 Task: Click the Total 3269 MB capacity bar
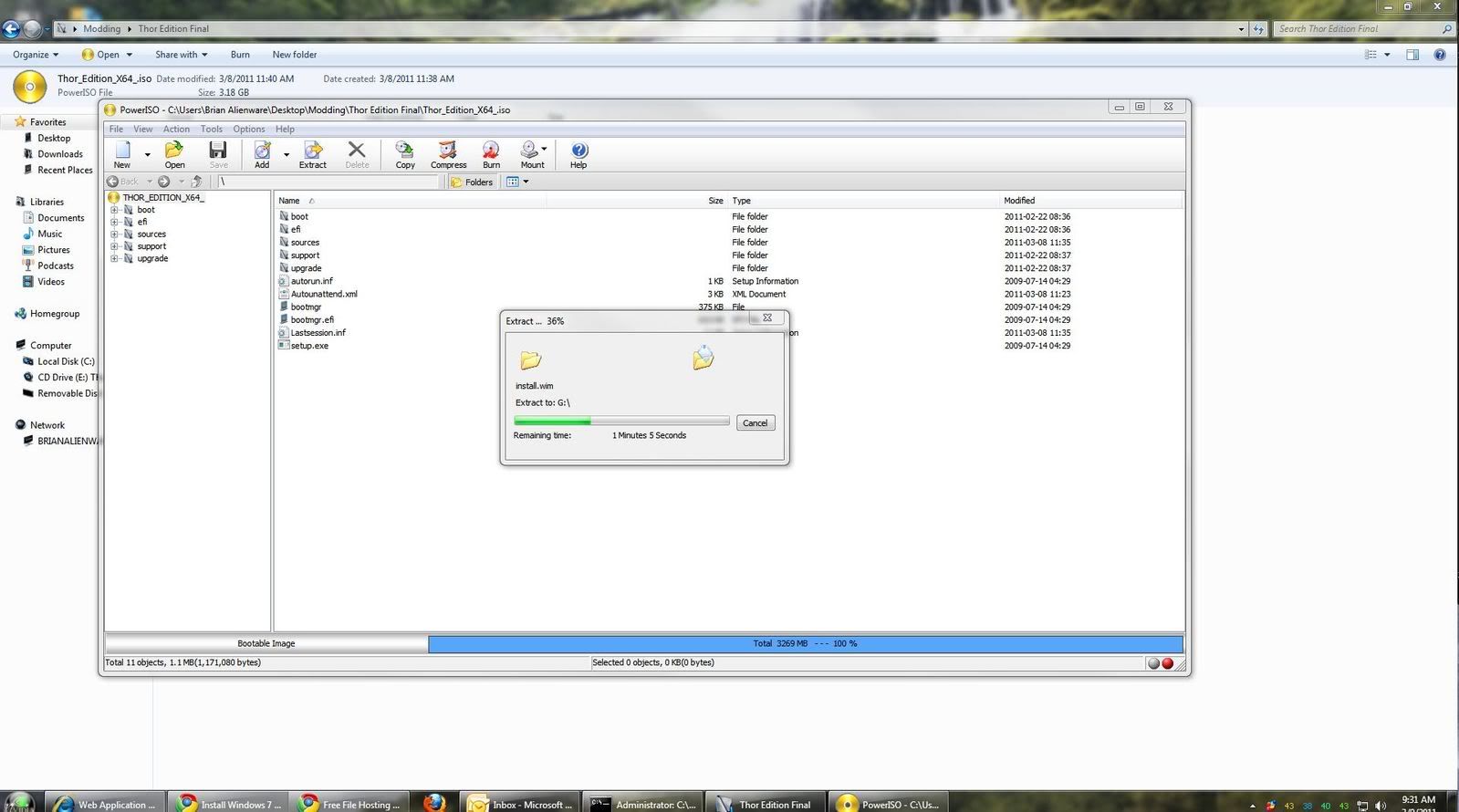click(x=806, y=644)
